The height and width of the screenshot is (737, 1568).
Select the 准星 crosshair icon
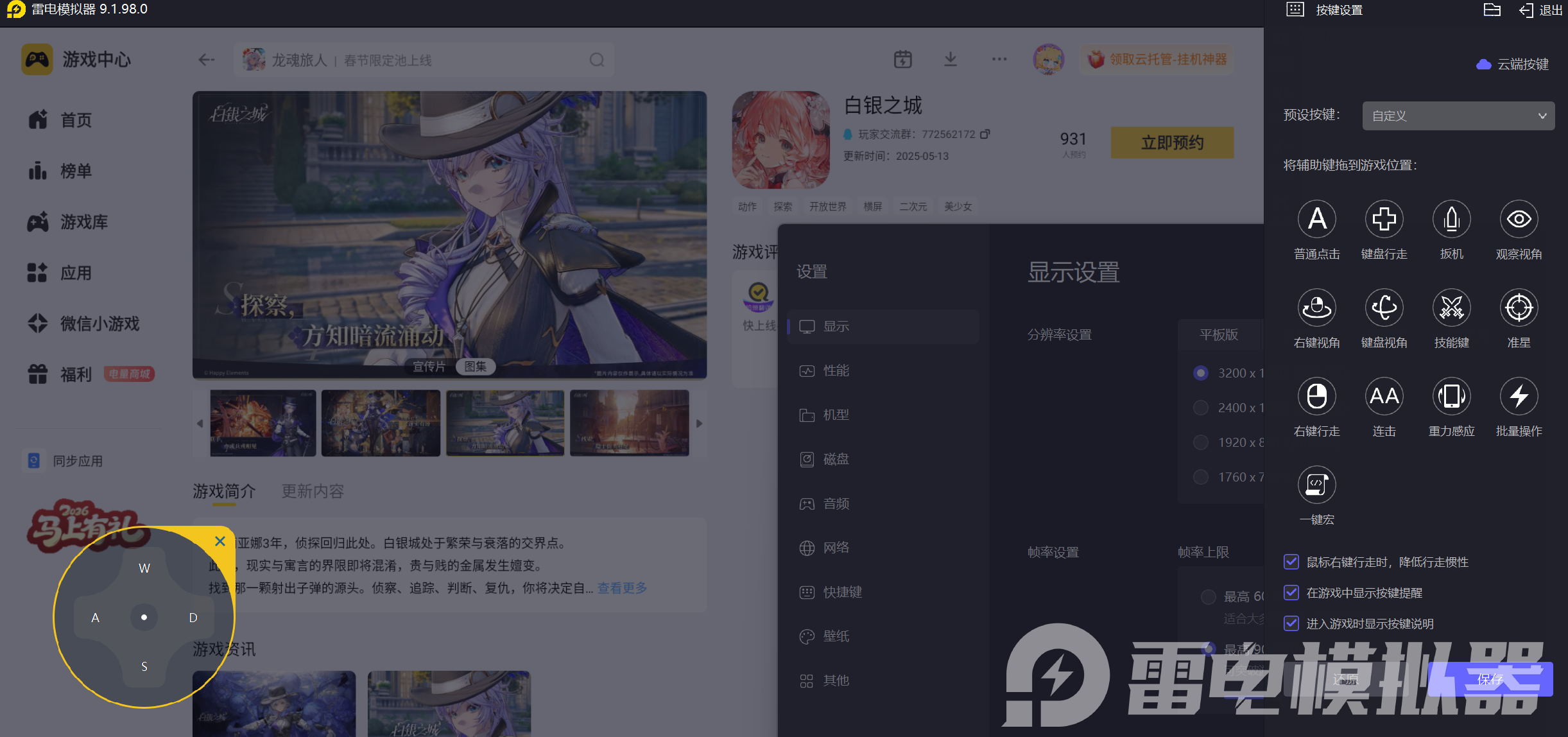[1519, 308]
